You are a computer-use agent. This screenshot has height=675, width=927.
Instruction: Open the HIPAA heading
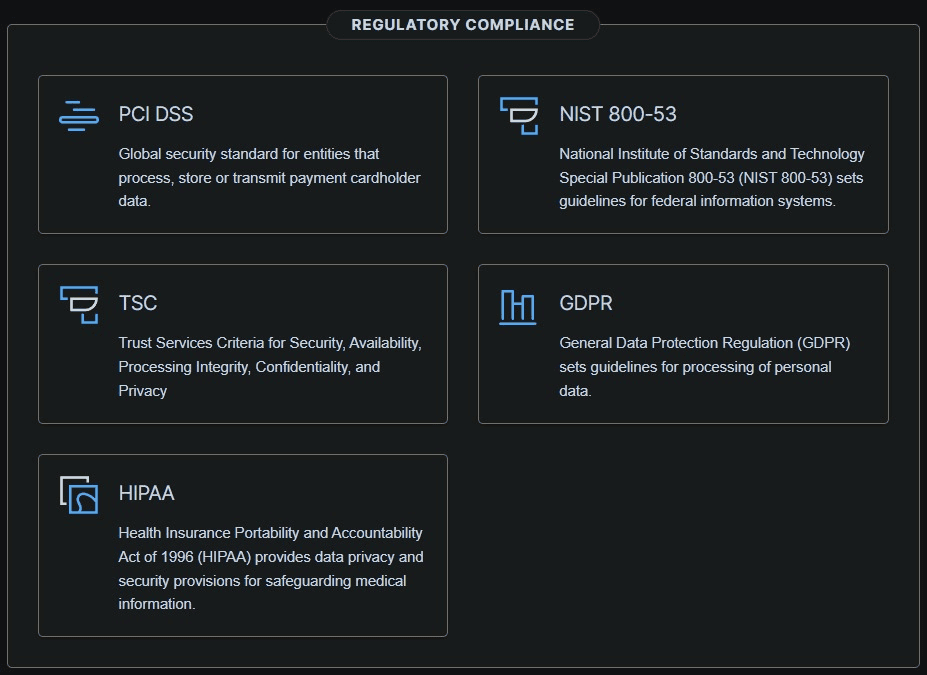147,493
